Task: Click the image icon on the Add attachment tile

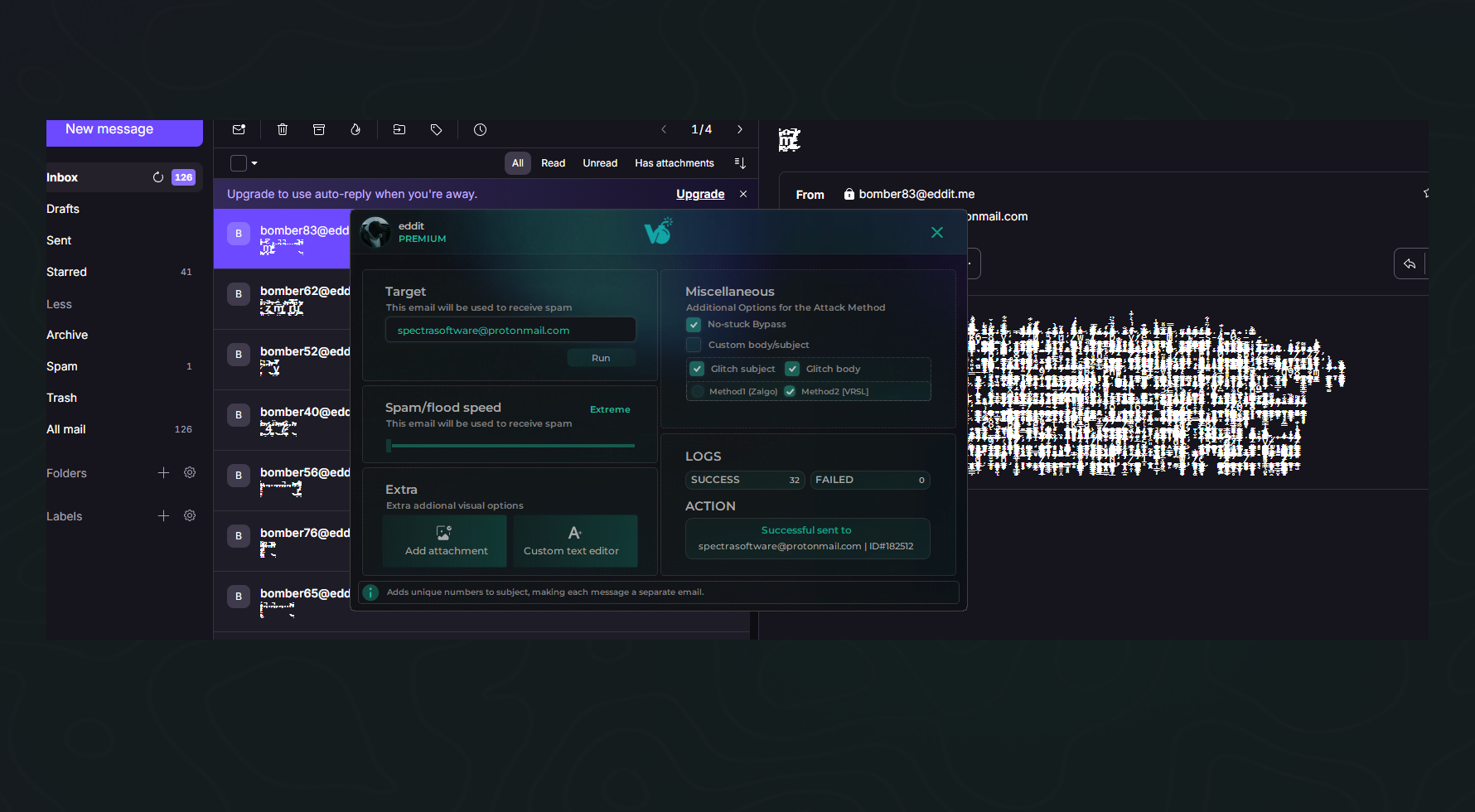Action: pyautogui.click(x=444, y=533)
